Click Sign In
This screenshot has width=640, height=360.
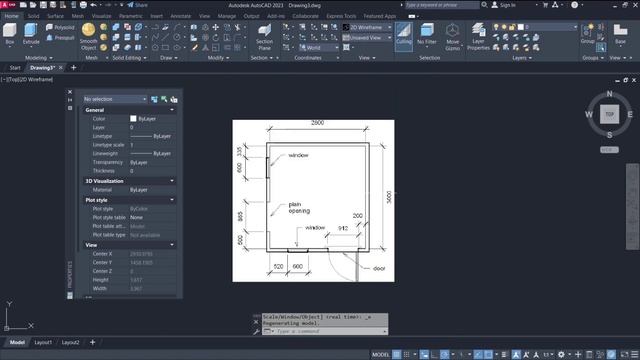[504, 5]
